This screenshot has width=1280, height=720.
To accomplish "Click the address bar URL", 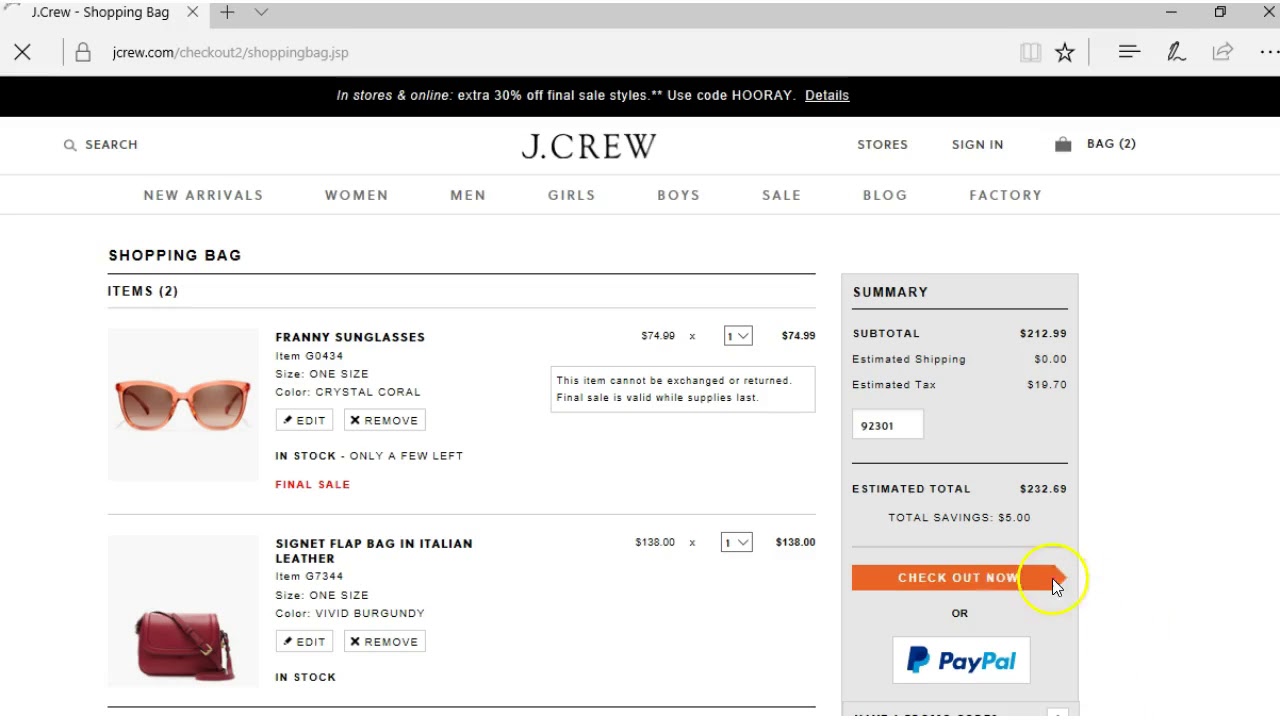I will 230,52.
